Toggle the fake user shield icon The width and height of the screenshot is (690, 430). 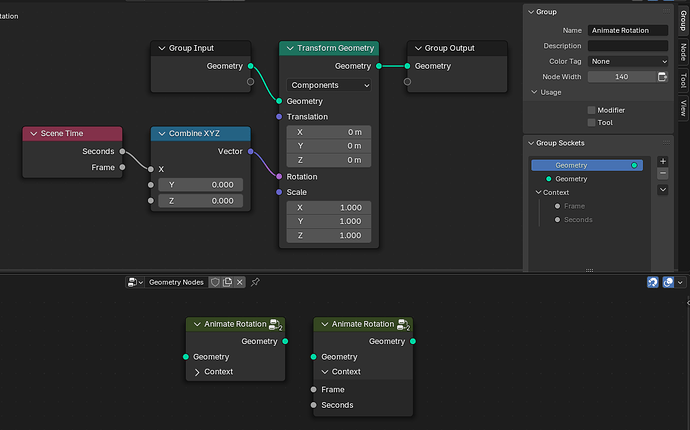pyautogui.click(x=215, y=282)
